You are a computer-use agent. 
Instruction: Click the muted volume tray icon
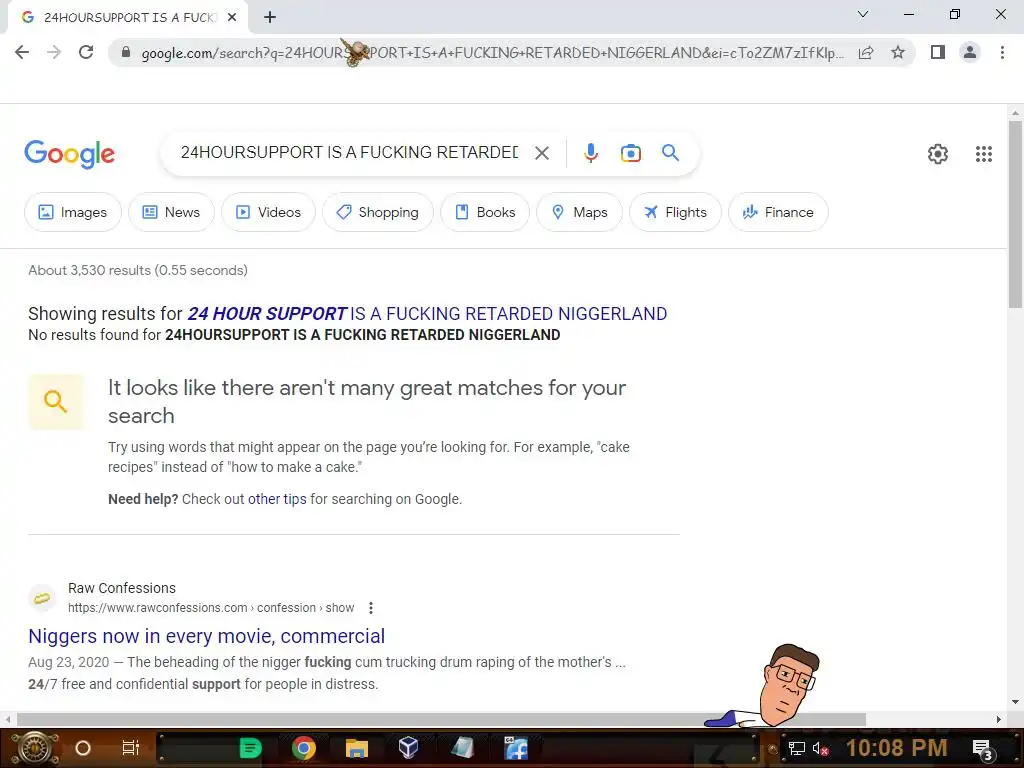[x=820, y=749]
